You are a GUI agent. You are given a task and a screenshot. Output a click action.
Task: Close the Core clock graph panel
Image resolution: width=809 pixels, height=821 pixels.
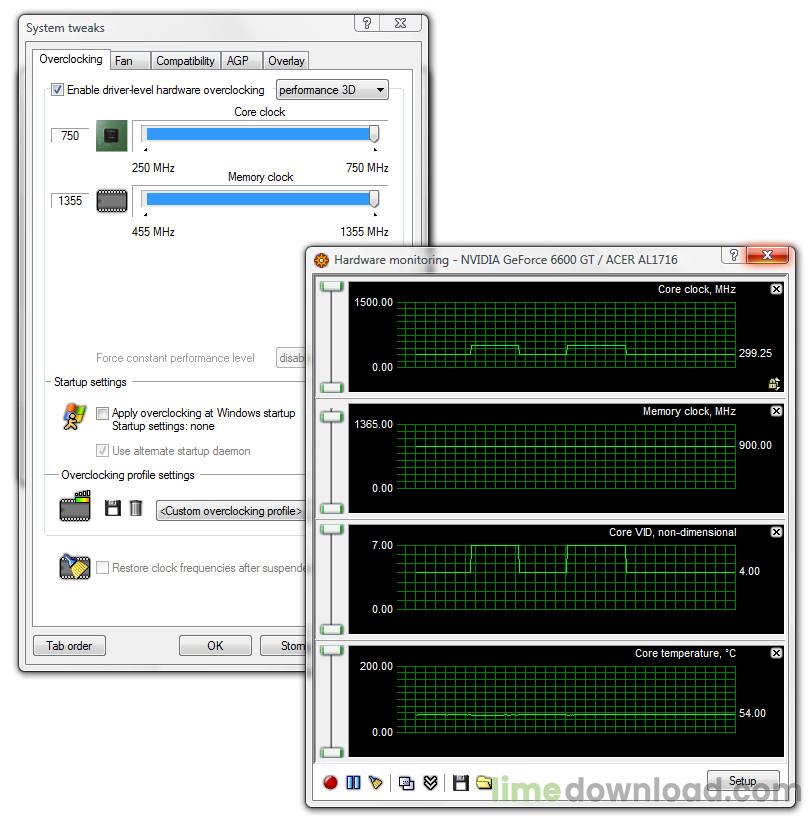[x=776, y=289]
